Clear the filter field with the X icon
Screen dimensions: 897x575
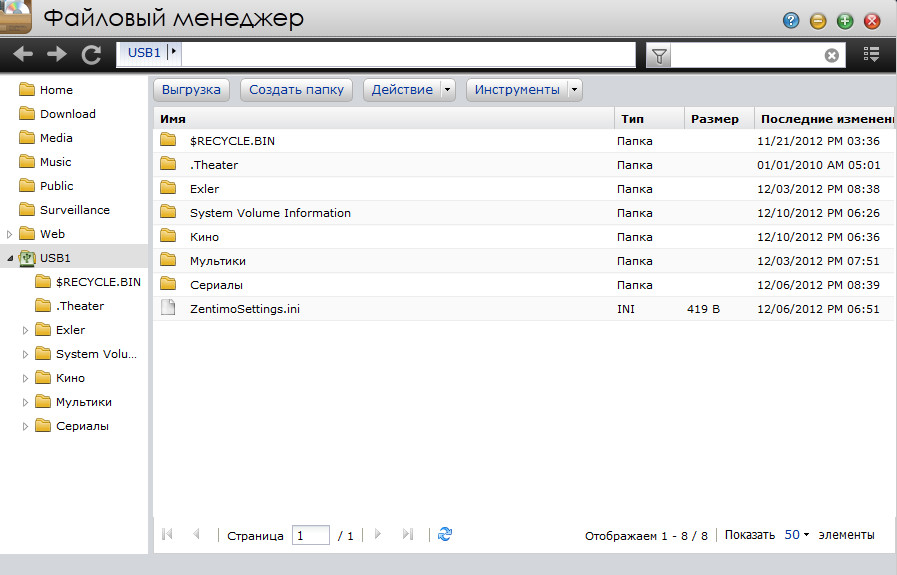pos(831,56)
